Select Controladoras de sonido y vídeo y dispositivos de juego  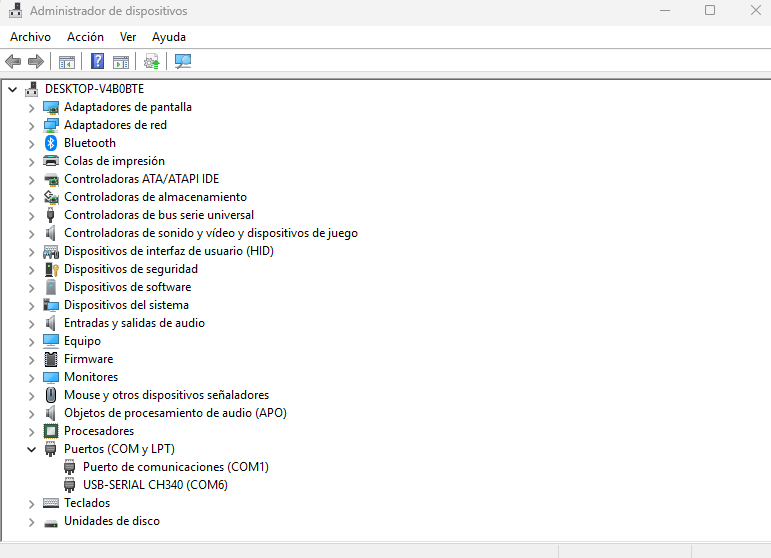point(211,233)
